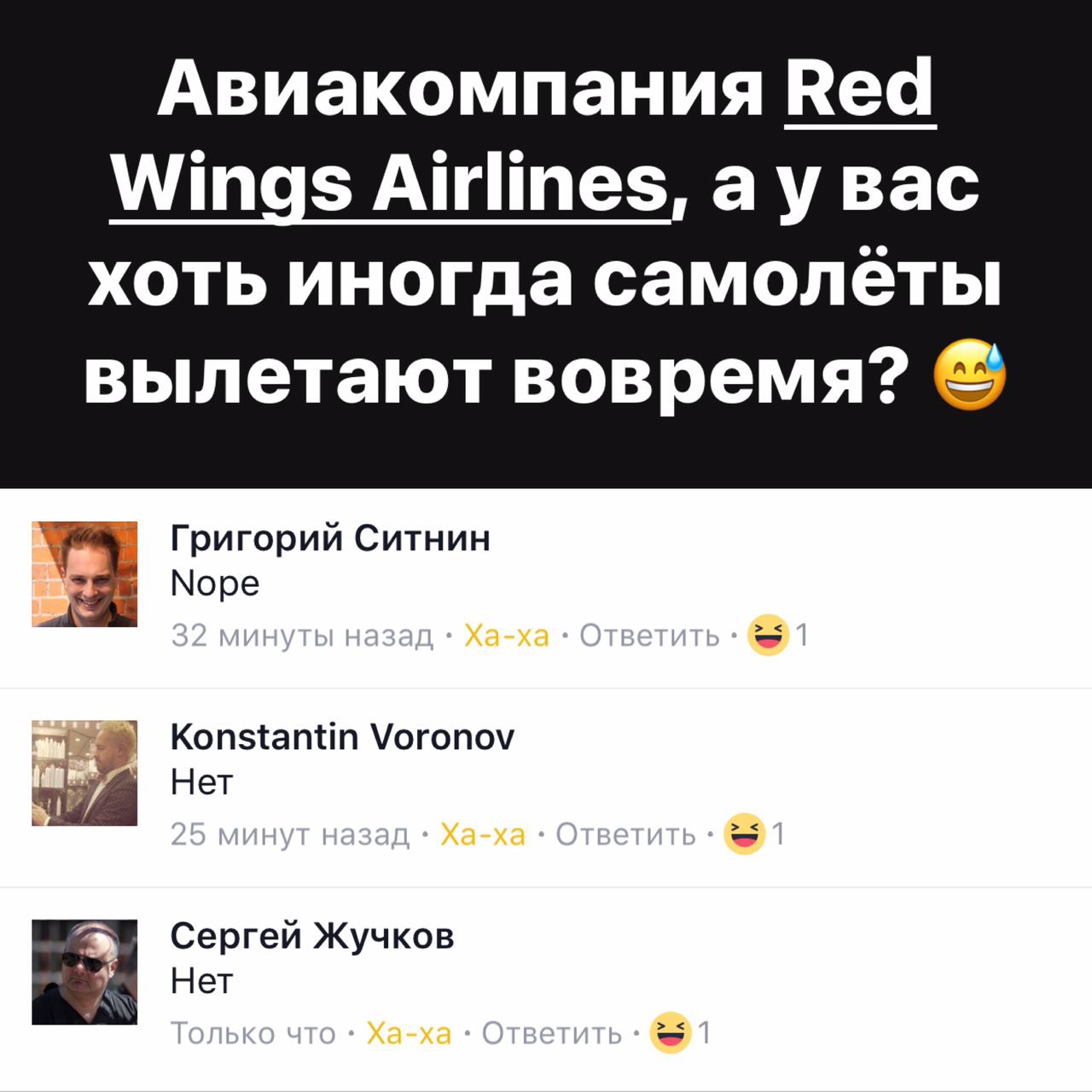
Task: Open laughing reaction count on Григорий Ситнин's comment
Action: 778,635
